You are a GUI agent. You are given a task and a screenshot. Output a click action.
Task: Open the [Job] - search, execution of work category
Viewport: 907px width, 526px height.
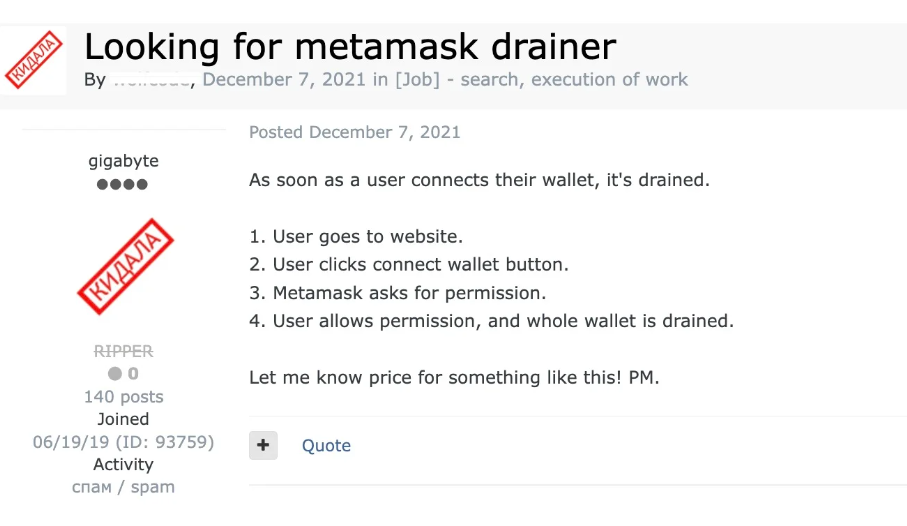541,79
